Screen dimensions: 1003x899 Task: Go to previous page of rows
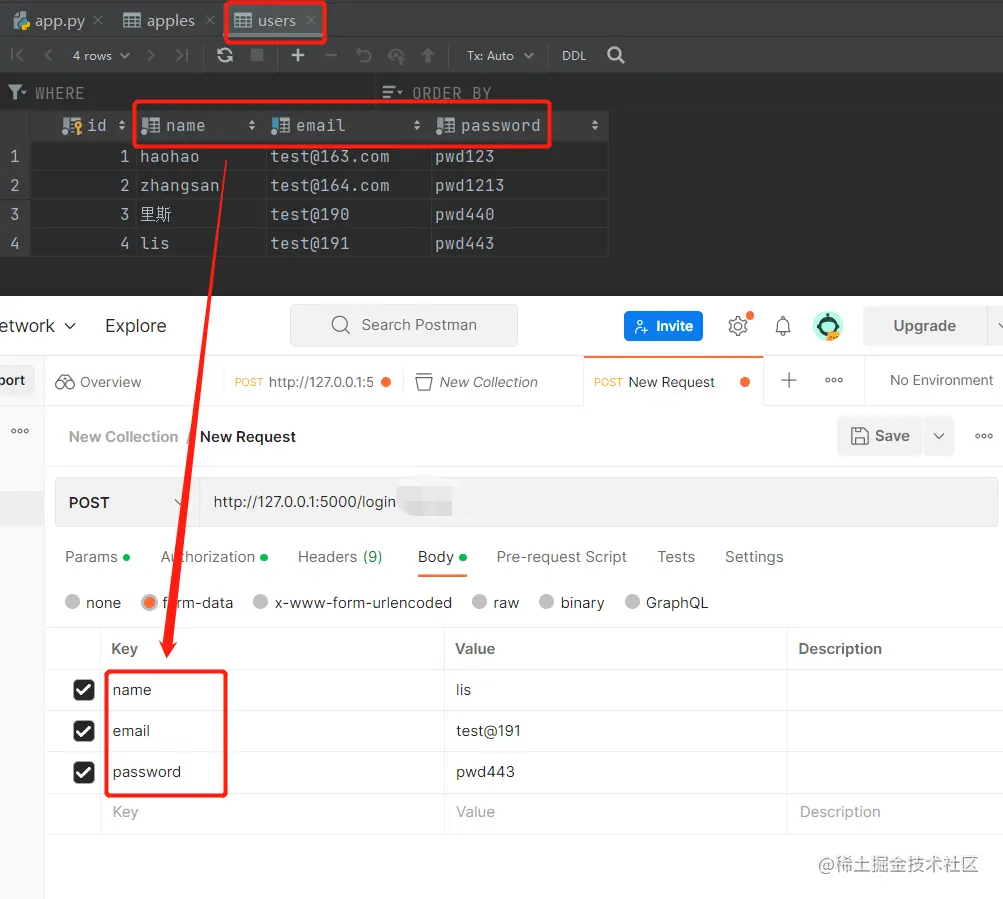coord(48,55)
